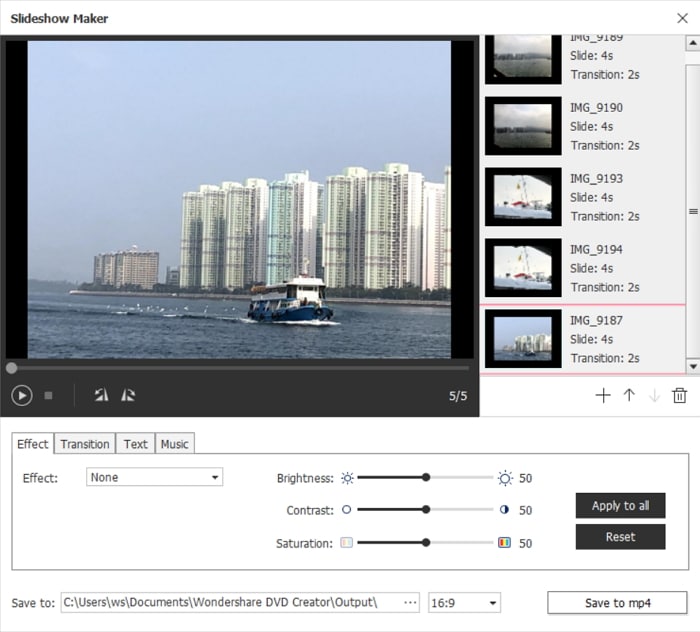
Task: Add a new photo with plus icon
Action: 603,395
